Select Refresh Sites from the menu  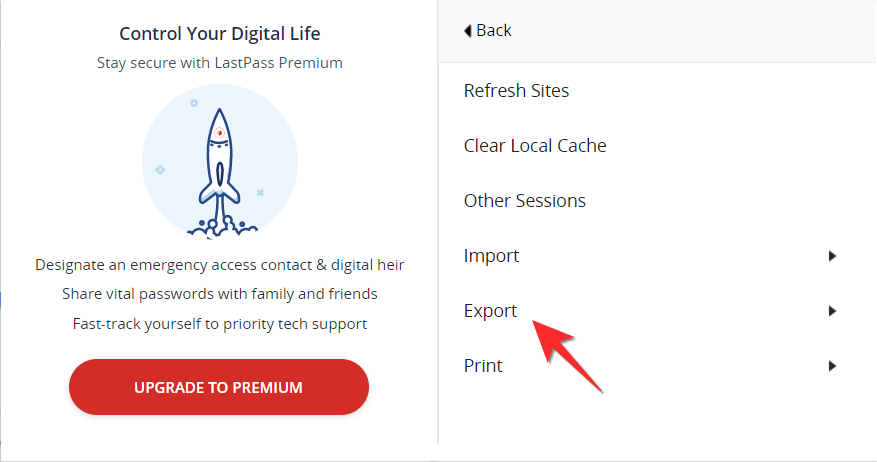(x=516, y=91)
